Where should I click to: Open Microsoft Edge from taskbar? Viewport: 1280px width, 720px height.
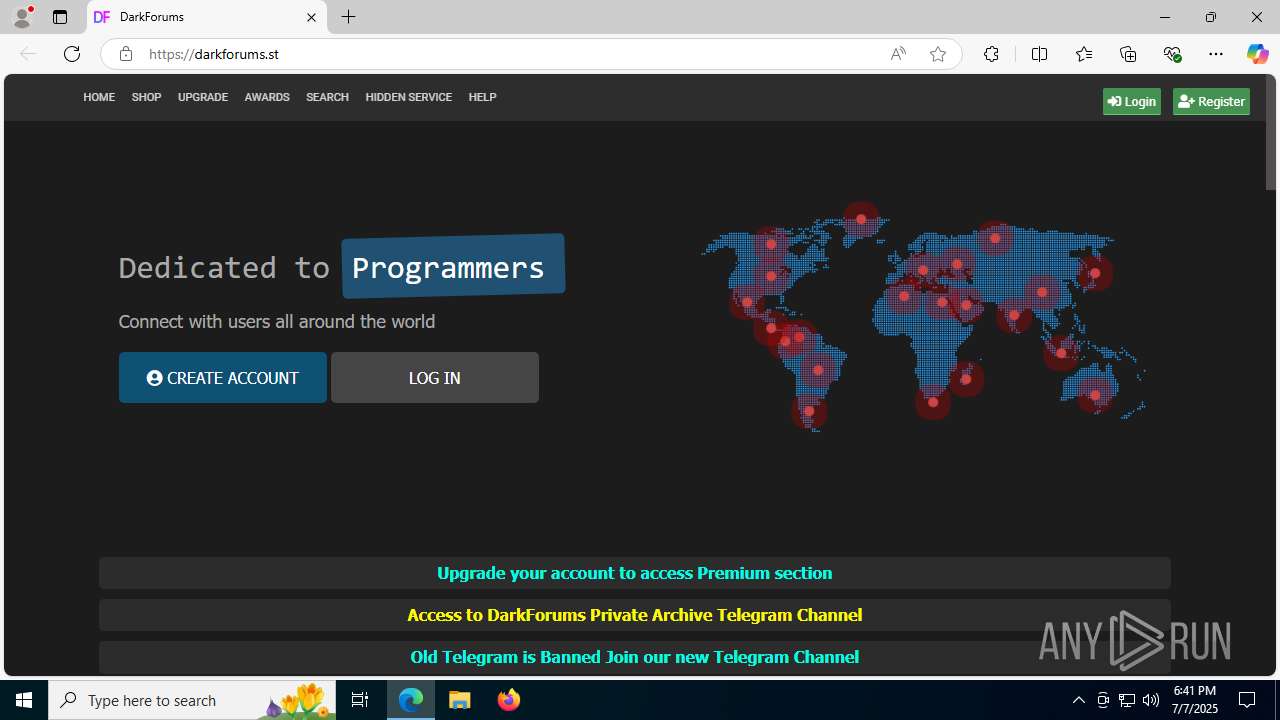coord(411,700)
